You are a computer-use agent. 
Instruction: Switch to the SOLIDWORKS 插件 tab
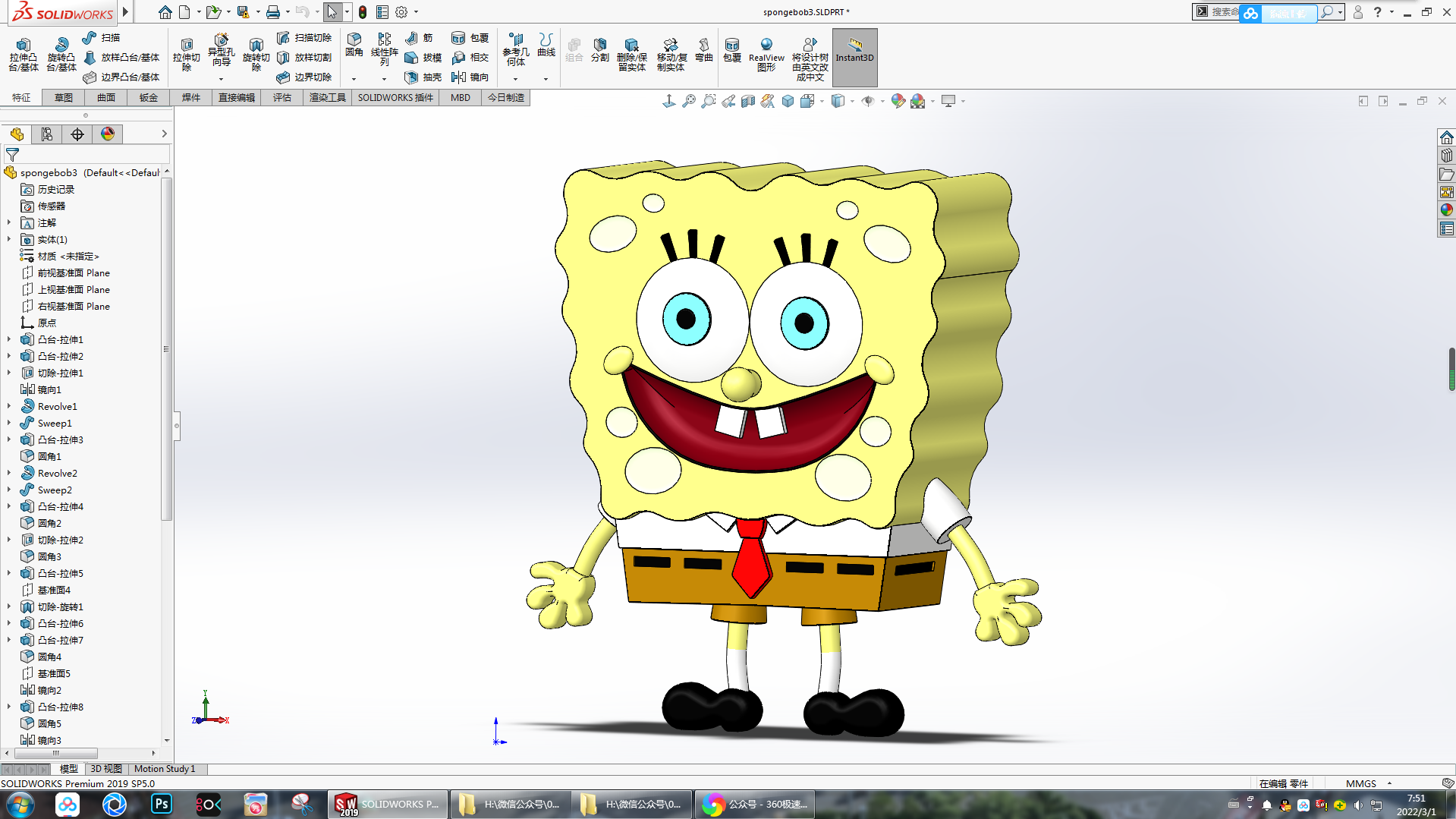395,98
